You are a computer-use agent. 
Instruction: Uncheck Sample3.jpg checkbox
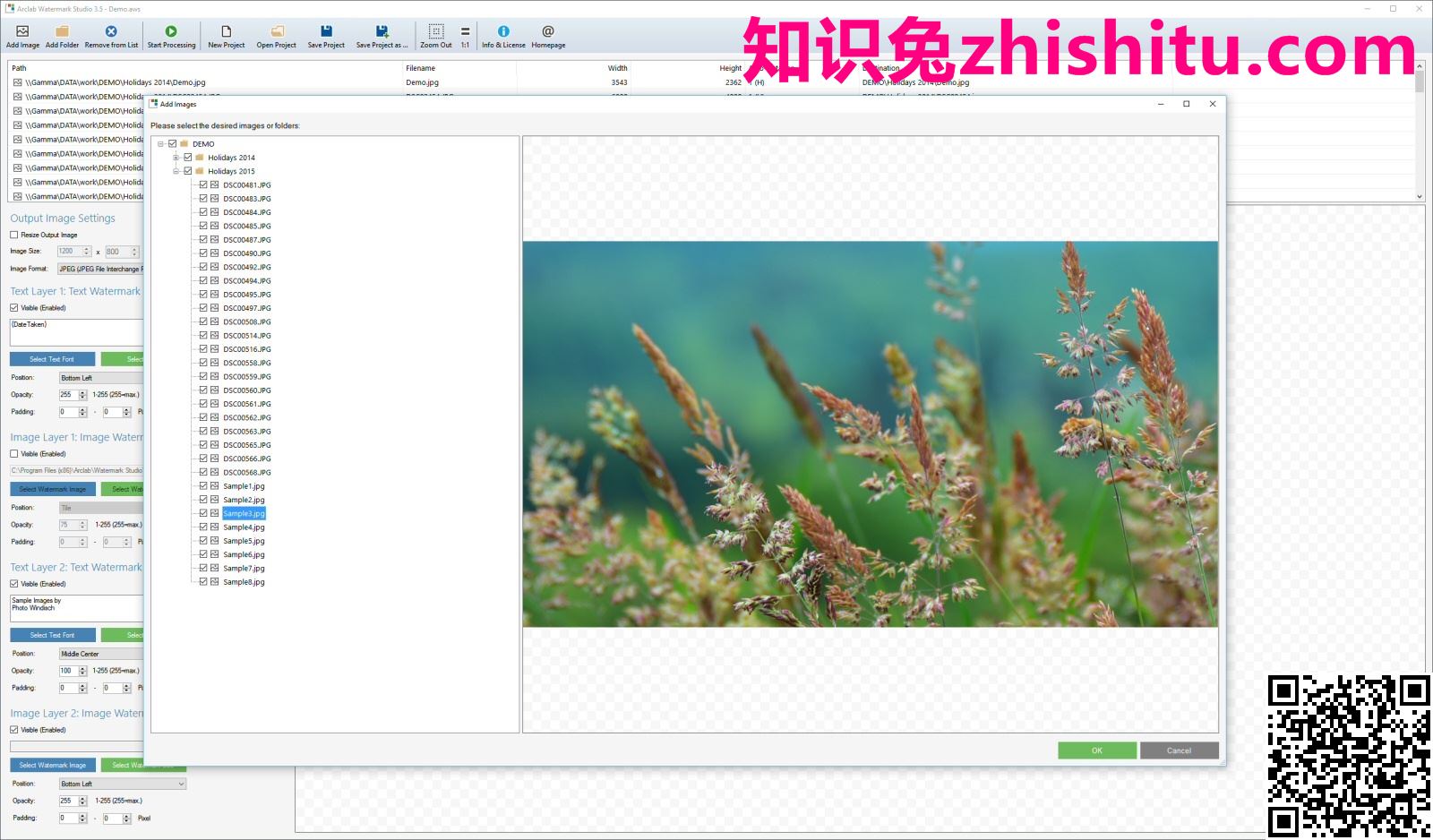point(203,513)
